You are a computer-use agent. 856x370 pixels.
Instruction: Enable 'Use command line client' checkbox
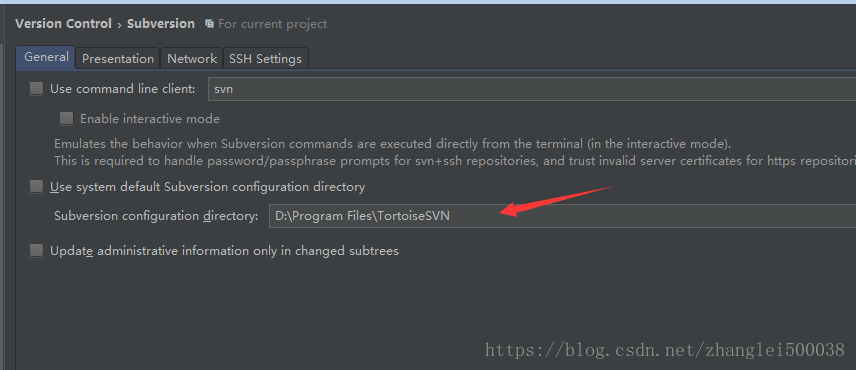point(37,88)
